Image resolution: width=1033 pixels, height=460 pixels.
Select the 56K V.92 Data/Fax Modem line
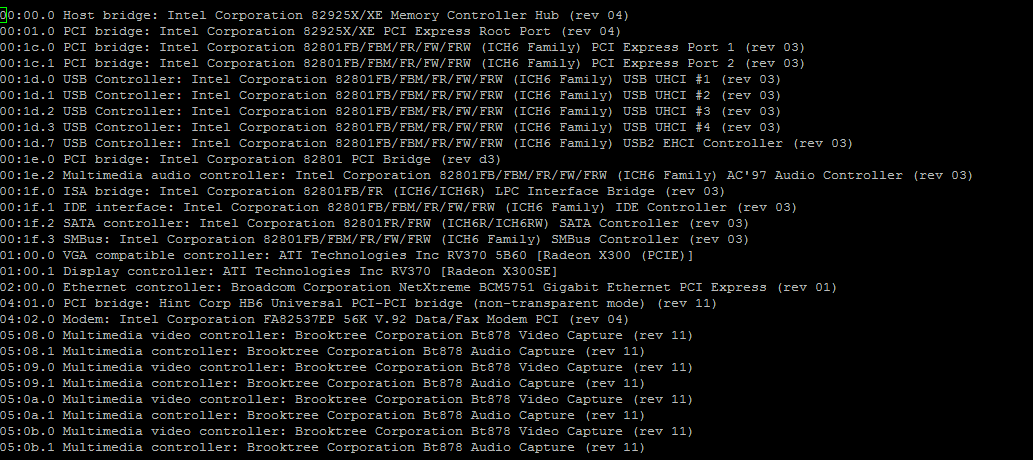(x=314, y=320)
